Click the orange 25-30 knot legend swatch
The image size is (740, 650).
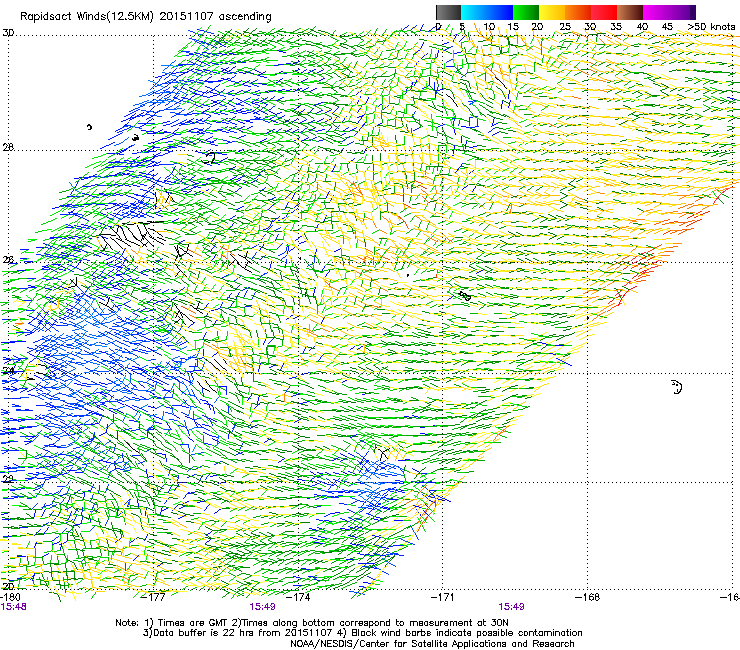[x=578, y=12]
